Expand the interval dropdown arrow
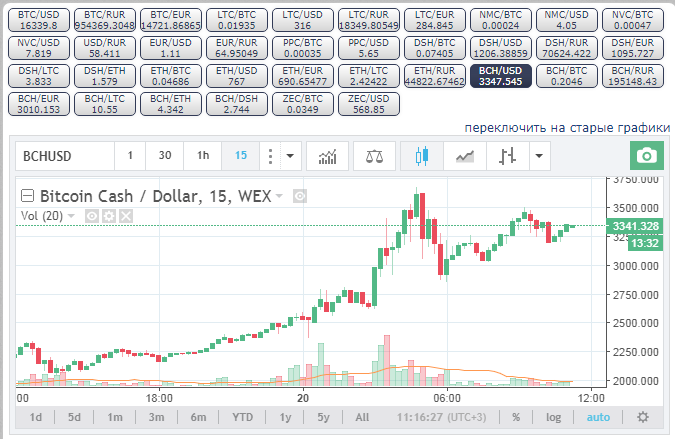 point(291,156)
